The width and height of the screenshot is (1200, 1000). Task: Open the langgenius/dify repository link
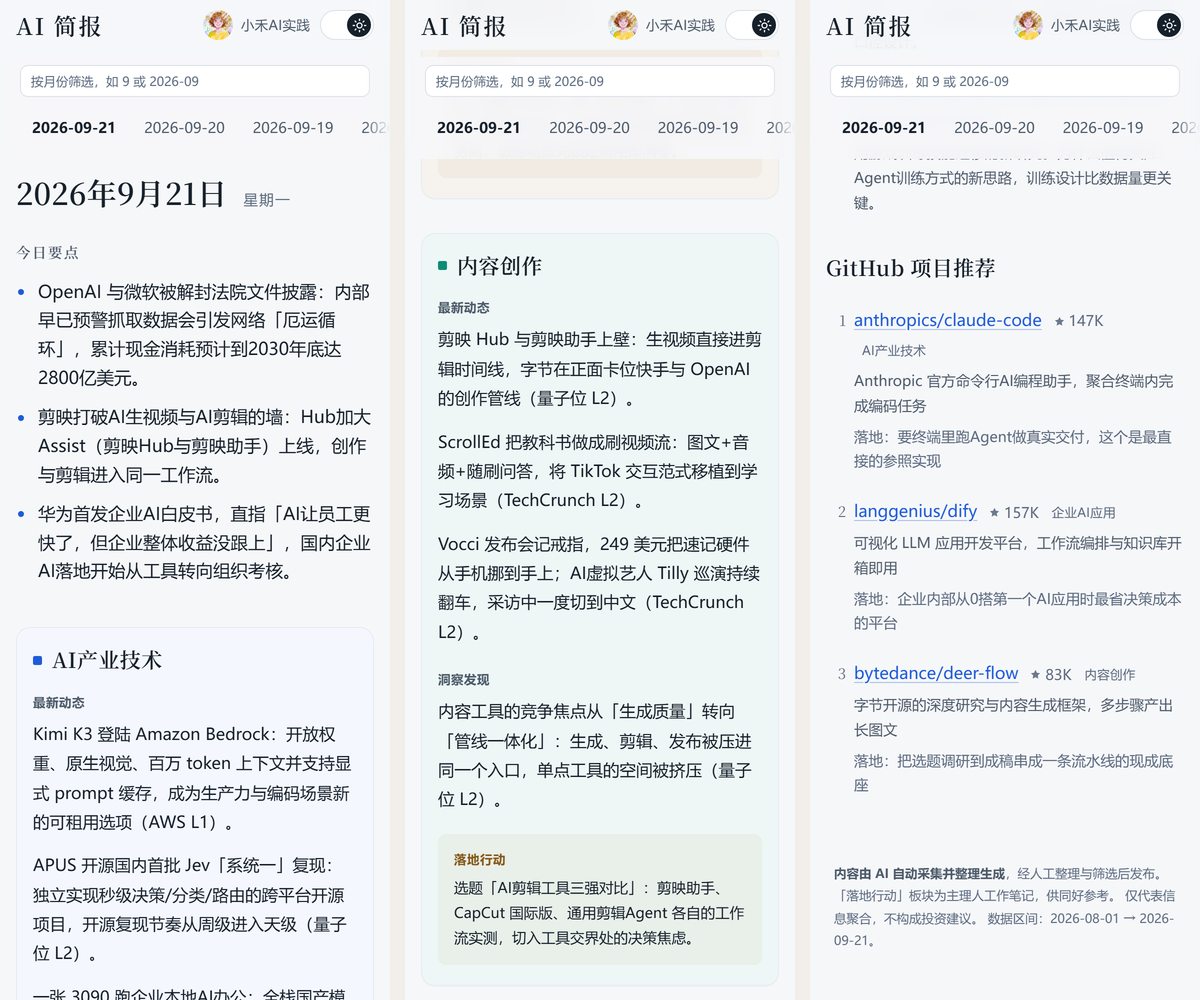tap(915, 511)
